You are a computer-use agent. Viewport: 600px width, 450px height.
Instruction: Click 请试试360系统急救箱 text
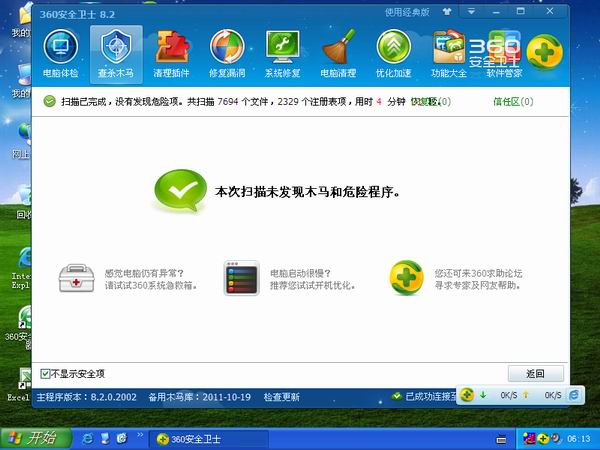pyautogui.click(x=151, y=285)
